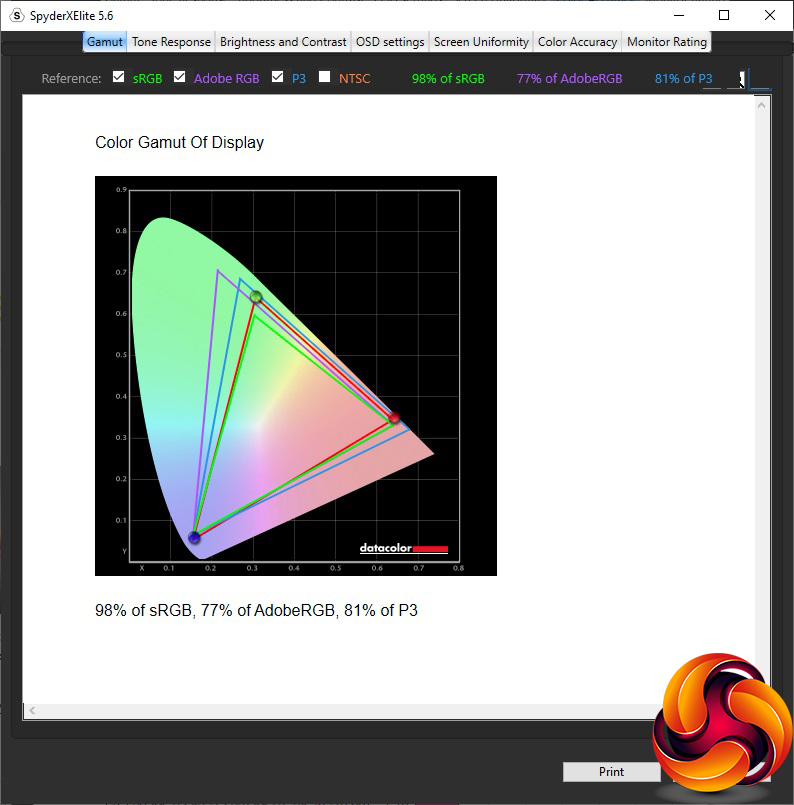794x805 pixels.
Task: Click the color gamut chart image
Action: 296,376
